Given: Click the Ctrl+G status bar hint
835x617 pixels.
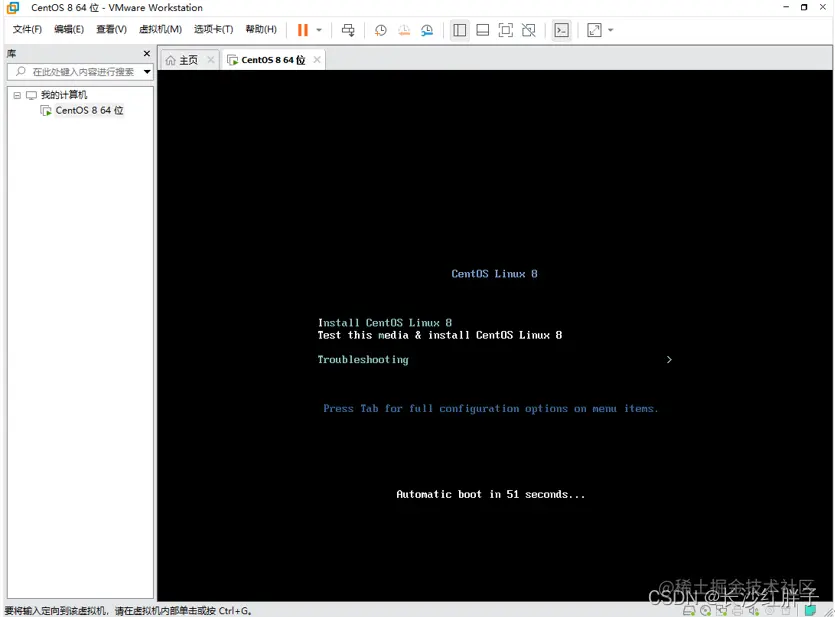Looking at the screenshot, I should [128, 611].
